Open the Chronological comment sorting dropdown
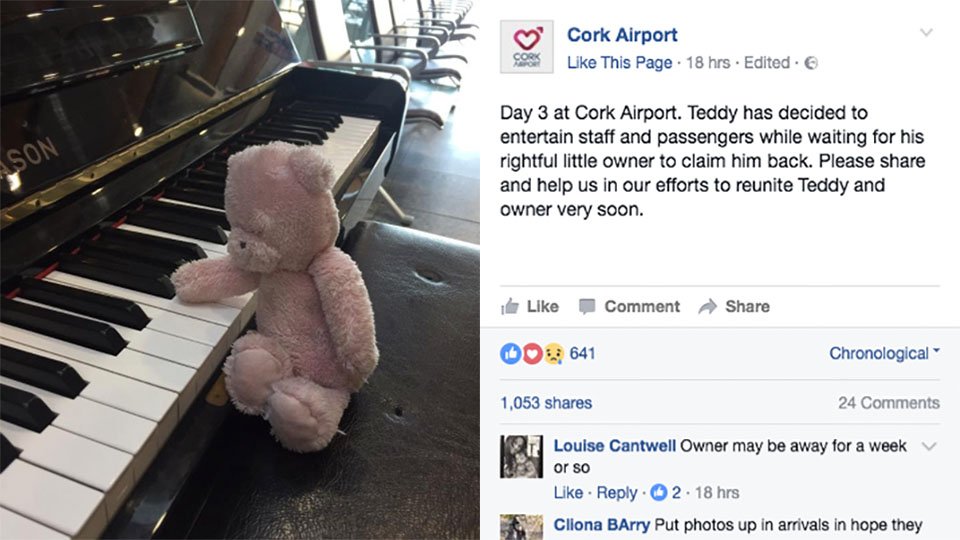960x540 pixels. point(884,353)
